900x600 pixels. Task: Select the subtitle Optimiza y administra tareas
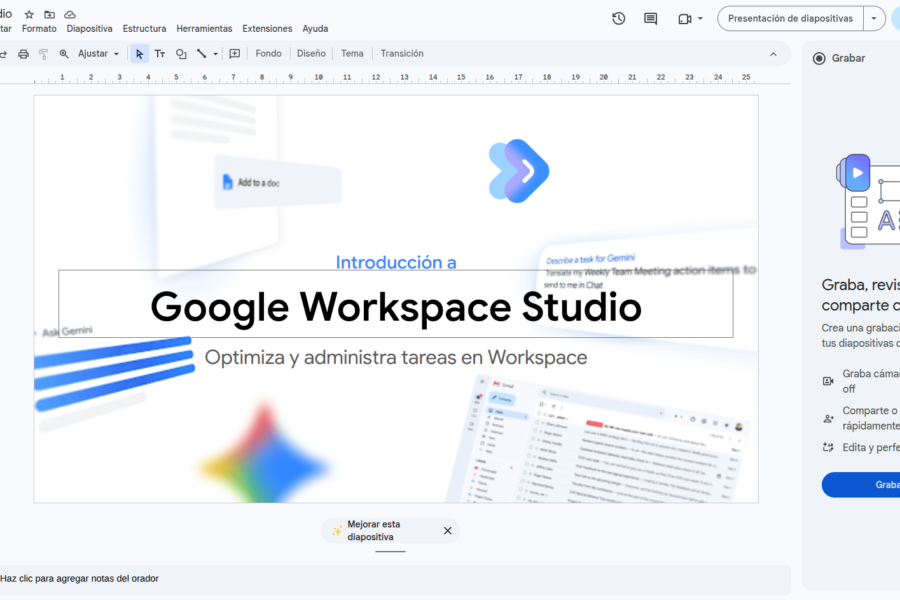point(396,357)
